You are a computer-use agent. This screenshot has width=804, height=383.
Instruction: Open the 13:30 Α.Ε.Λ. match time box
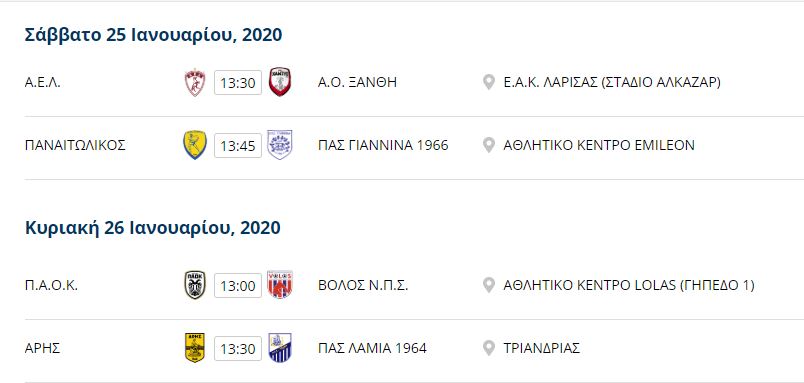pyautogui.click(x=238, y=83)
